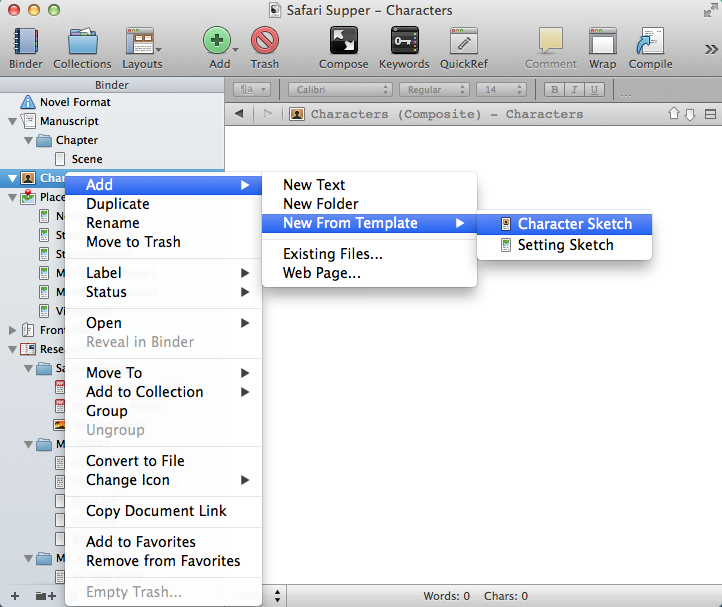Open the QuickRef panel icon
This screenshot has width=722, height=607.
click(x=464, y=41)
